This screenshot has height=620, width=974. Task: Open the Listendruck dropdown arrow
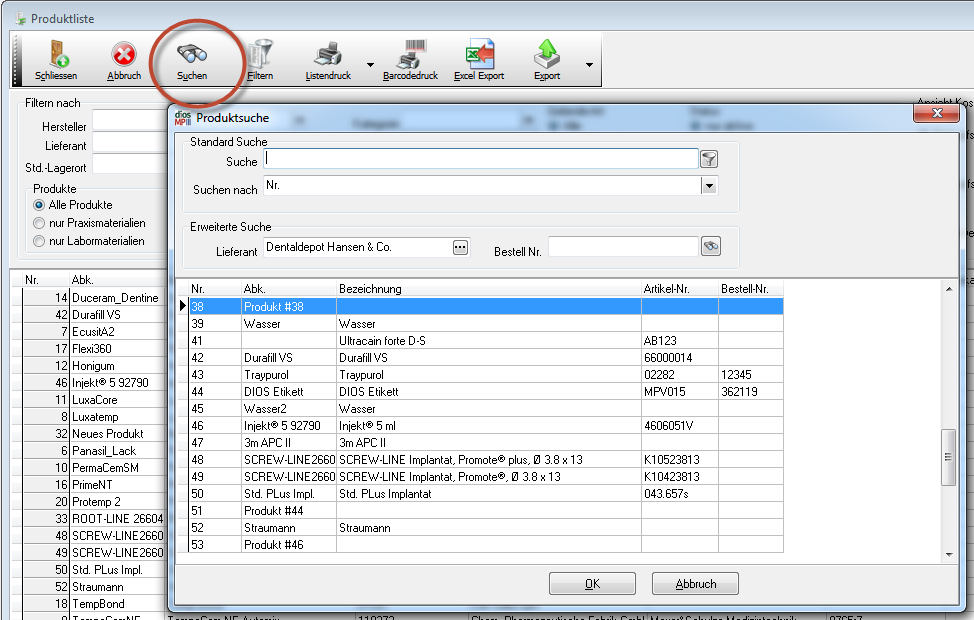[x=370, y=66]
